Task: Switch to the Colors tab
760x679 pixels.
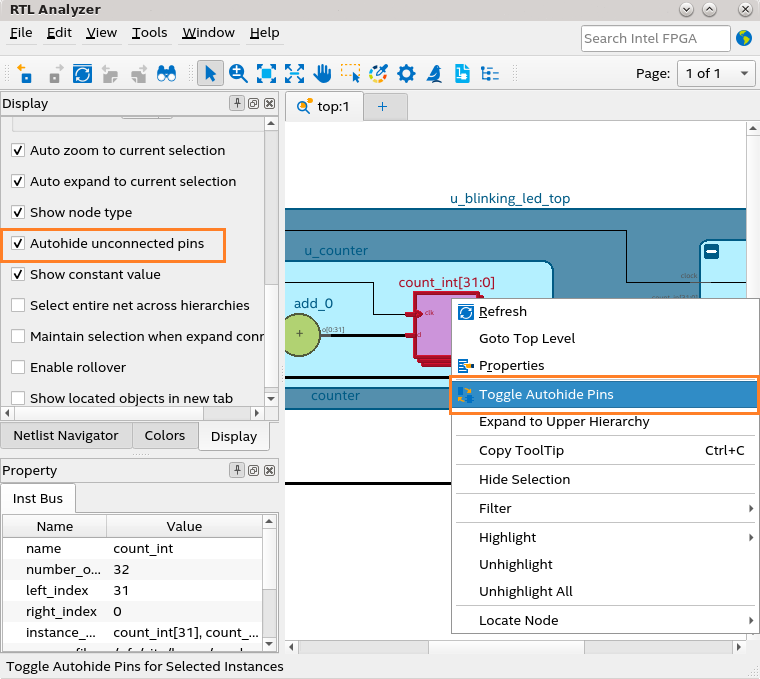Action: [x=165, y=435]
